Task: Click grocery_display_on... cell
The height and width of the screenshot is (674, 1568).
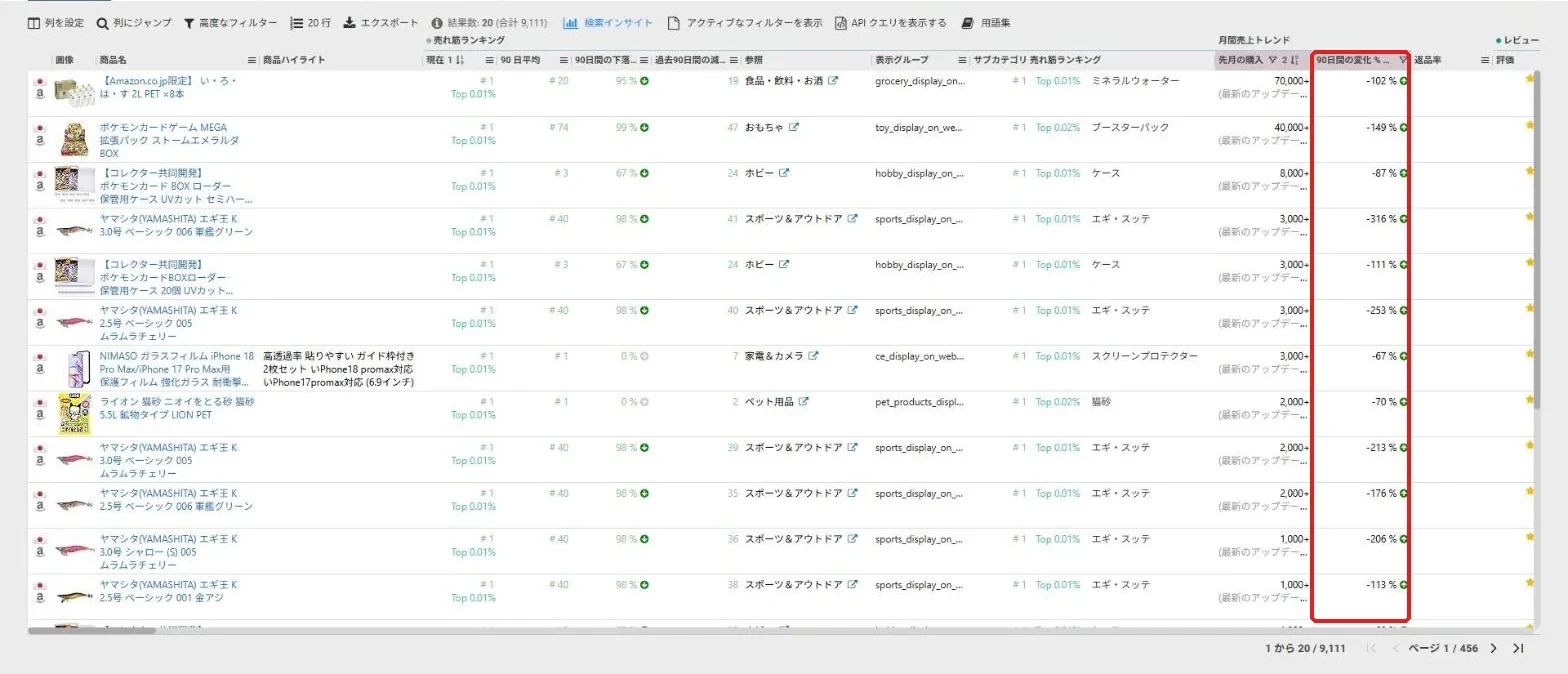Action: 919,81
